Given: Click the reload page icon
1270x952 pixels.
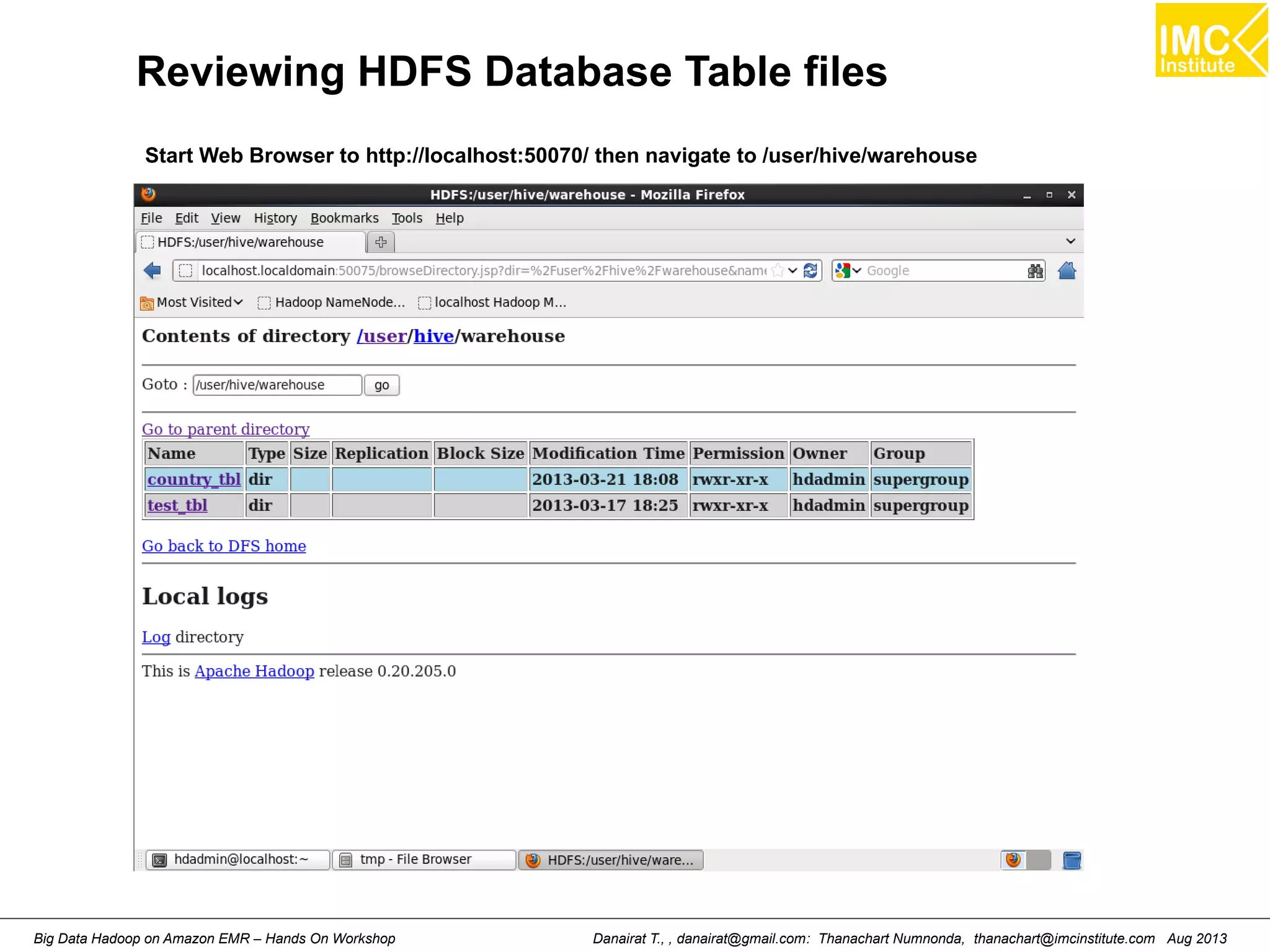Looking at the screenshot, I should coord(810,271).
